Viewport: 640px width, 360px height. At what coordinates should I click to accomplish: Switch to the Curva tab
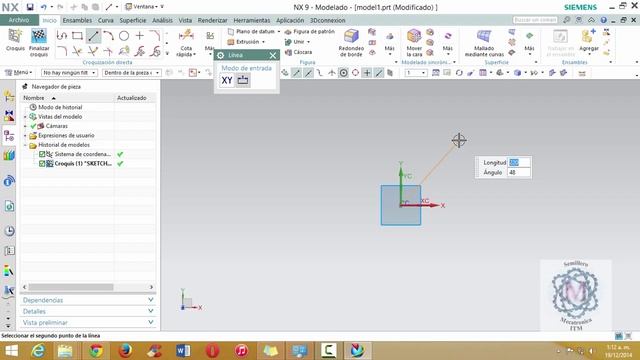click(106, 20)
